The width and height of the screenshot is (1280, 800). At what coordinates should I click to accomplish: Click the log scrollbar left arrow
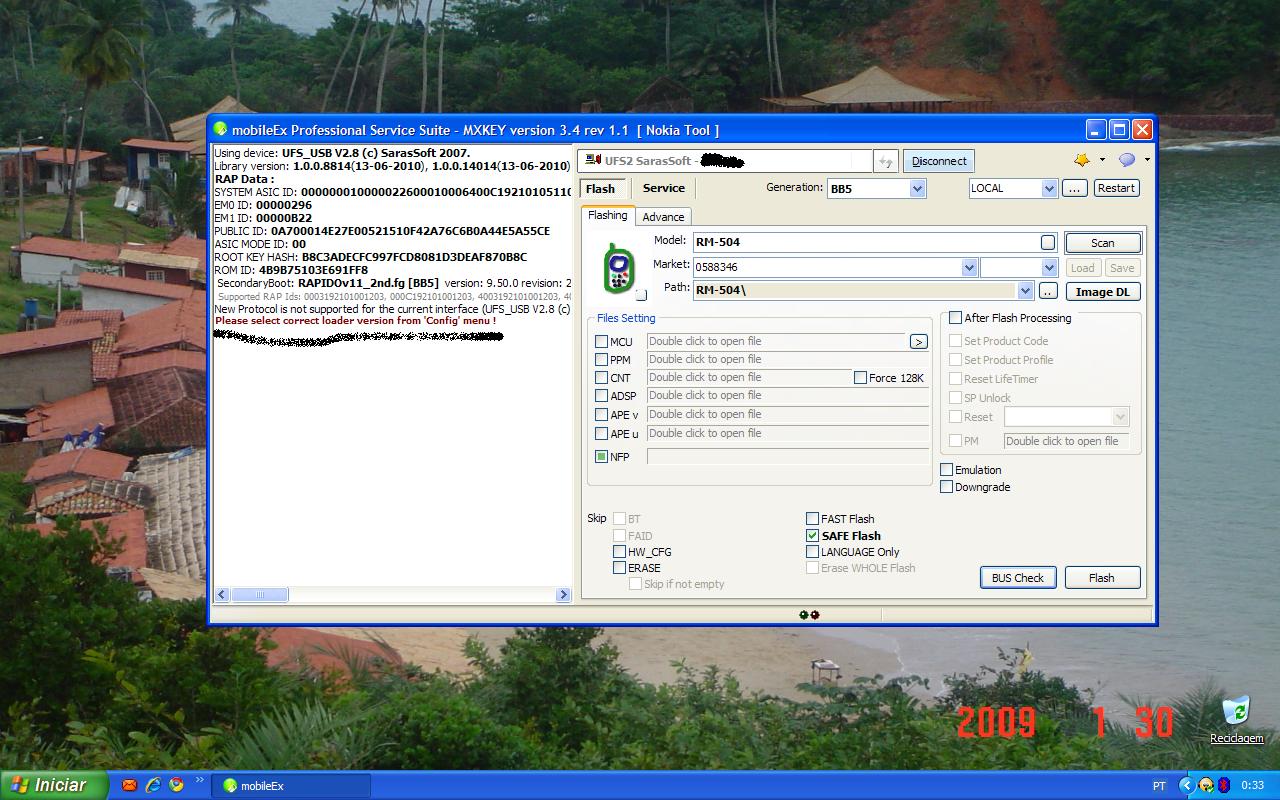(x=222, y=594)
